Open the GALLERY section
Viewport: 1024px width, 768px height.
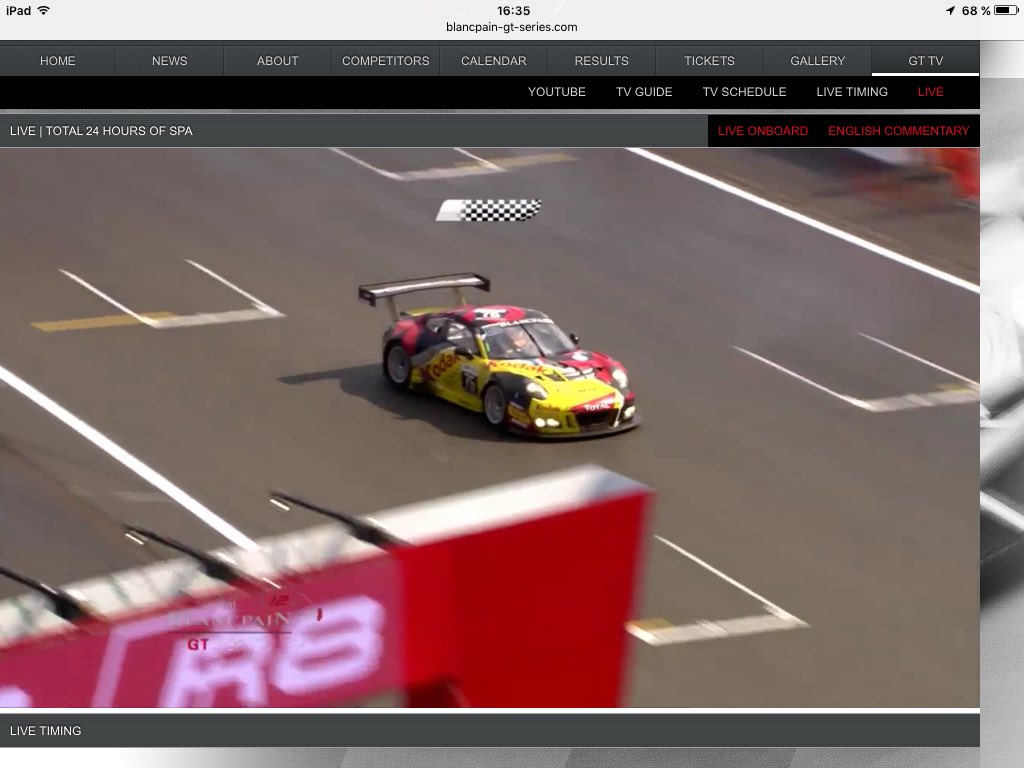tap(818, 61)
